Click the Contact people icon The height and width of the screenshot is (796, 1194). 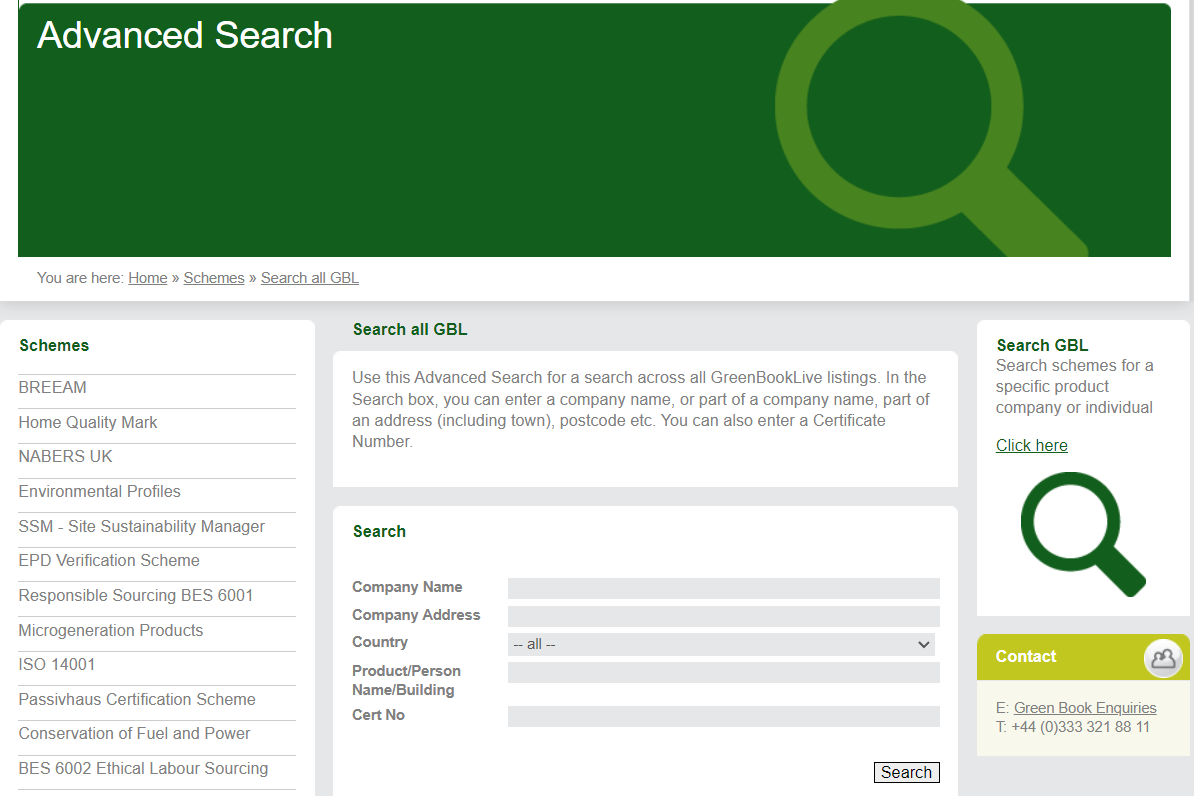pos(1163,657)
